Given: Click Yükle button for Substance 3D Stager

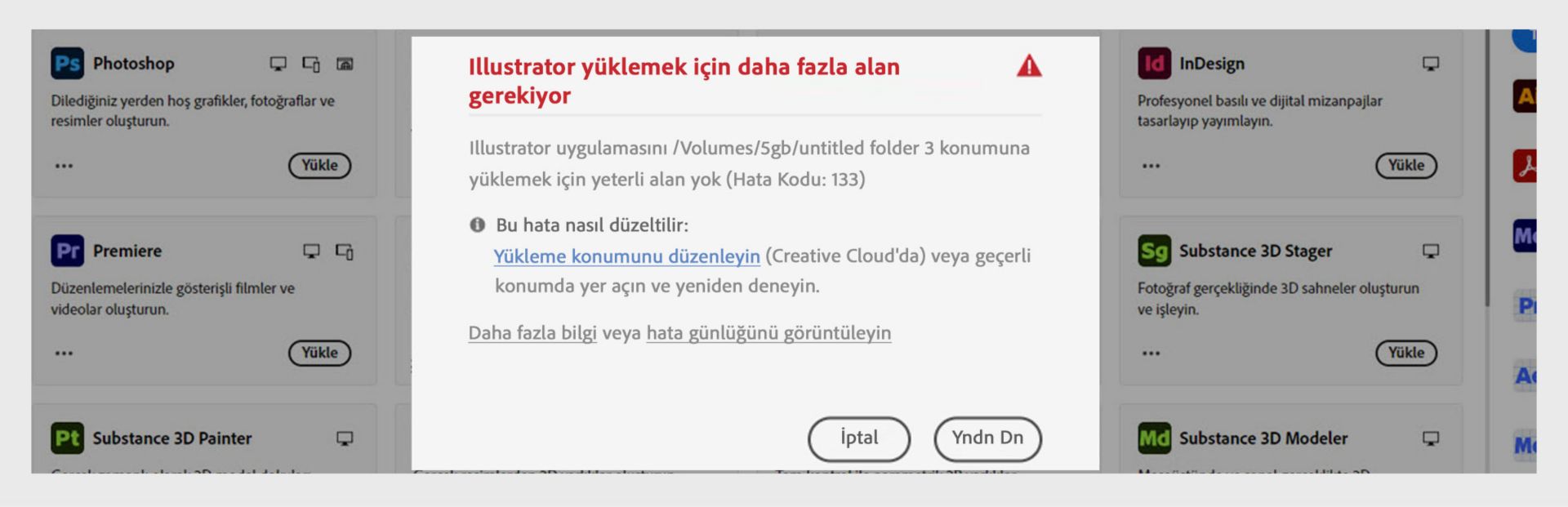Looking at the screenshot, I should point(1406,353).
